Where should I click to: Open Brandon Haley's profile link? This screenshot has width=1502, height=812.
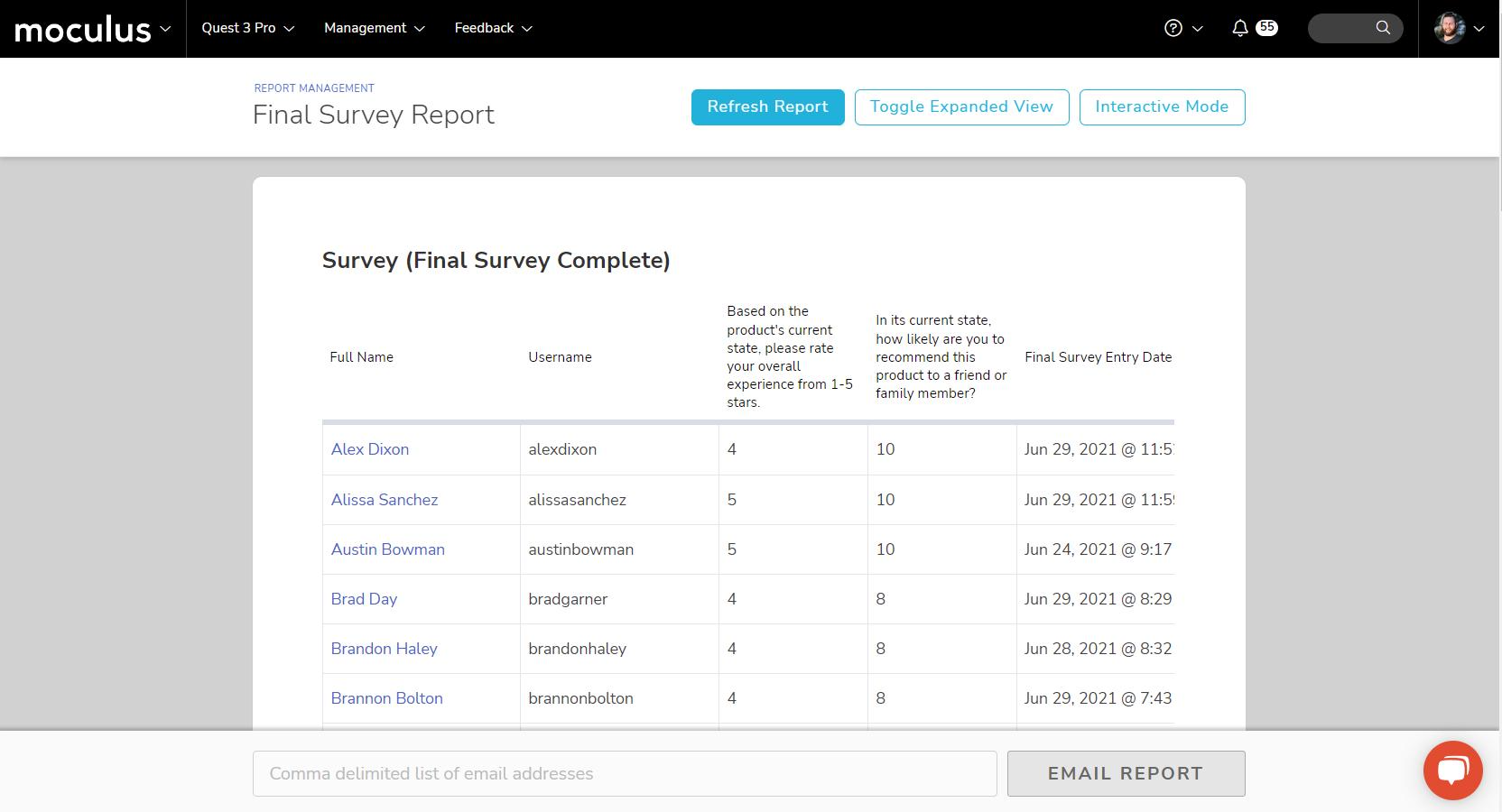pos(384,649)
